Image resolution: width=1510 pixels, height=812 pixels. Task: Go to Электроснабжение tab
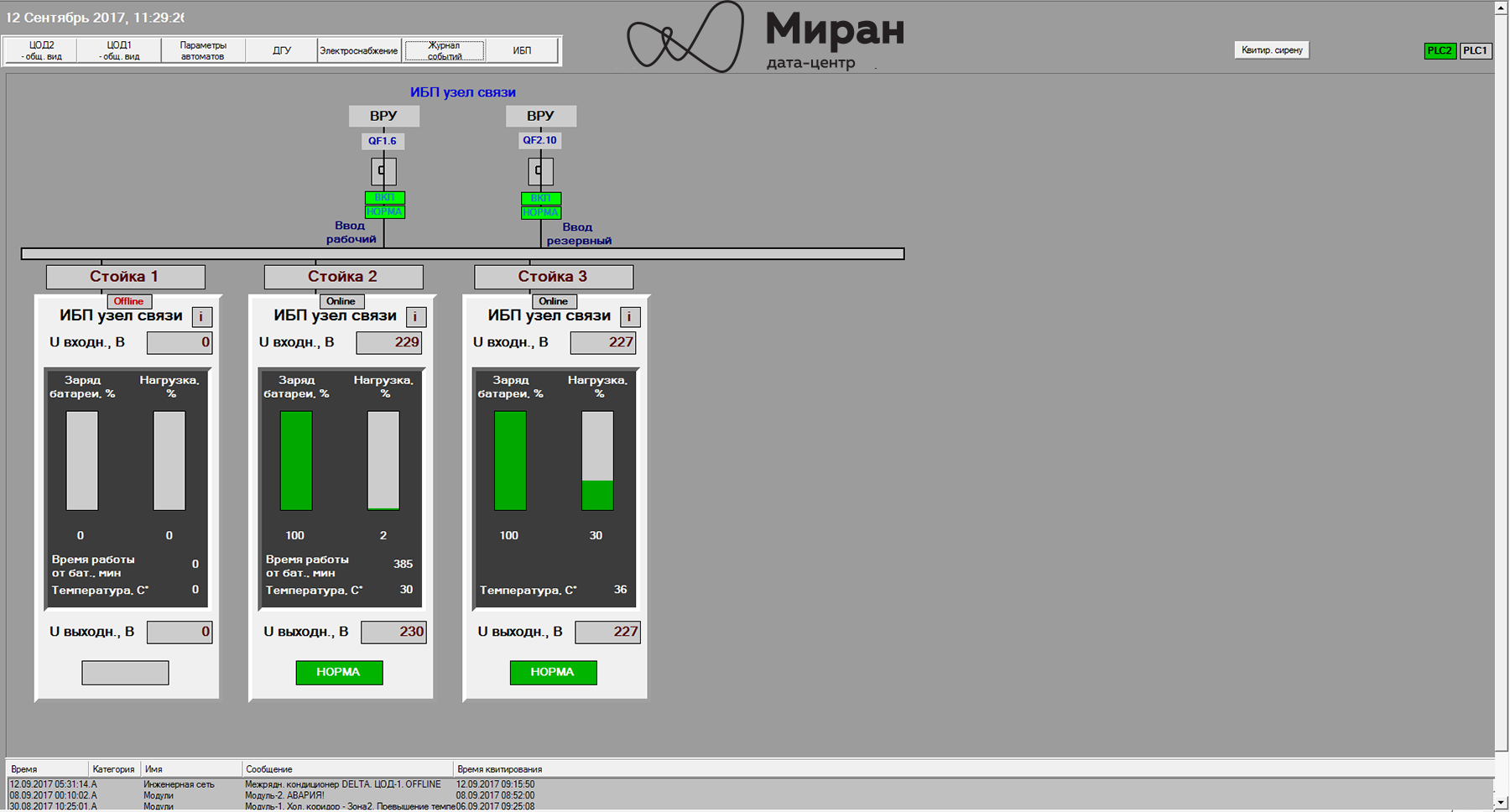(x=359, y=50)
